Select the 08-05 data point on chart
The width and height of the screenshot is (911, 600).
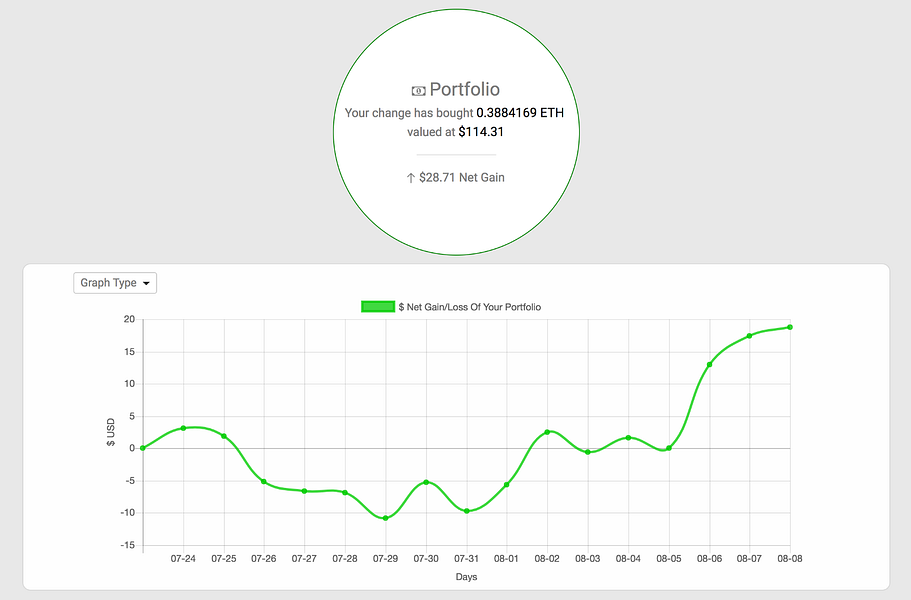(x=669, y=448)
